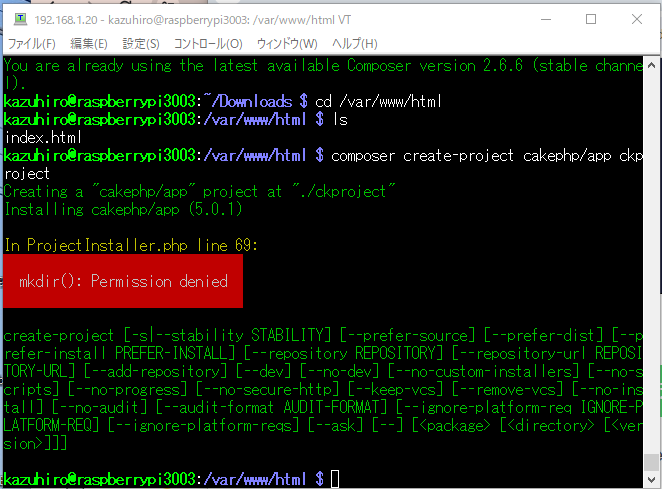This screenshot has height=489, width=662.
Task: Maximize the Tera Term window
Action: pos(590,19)
